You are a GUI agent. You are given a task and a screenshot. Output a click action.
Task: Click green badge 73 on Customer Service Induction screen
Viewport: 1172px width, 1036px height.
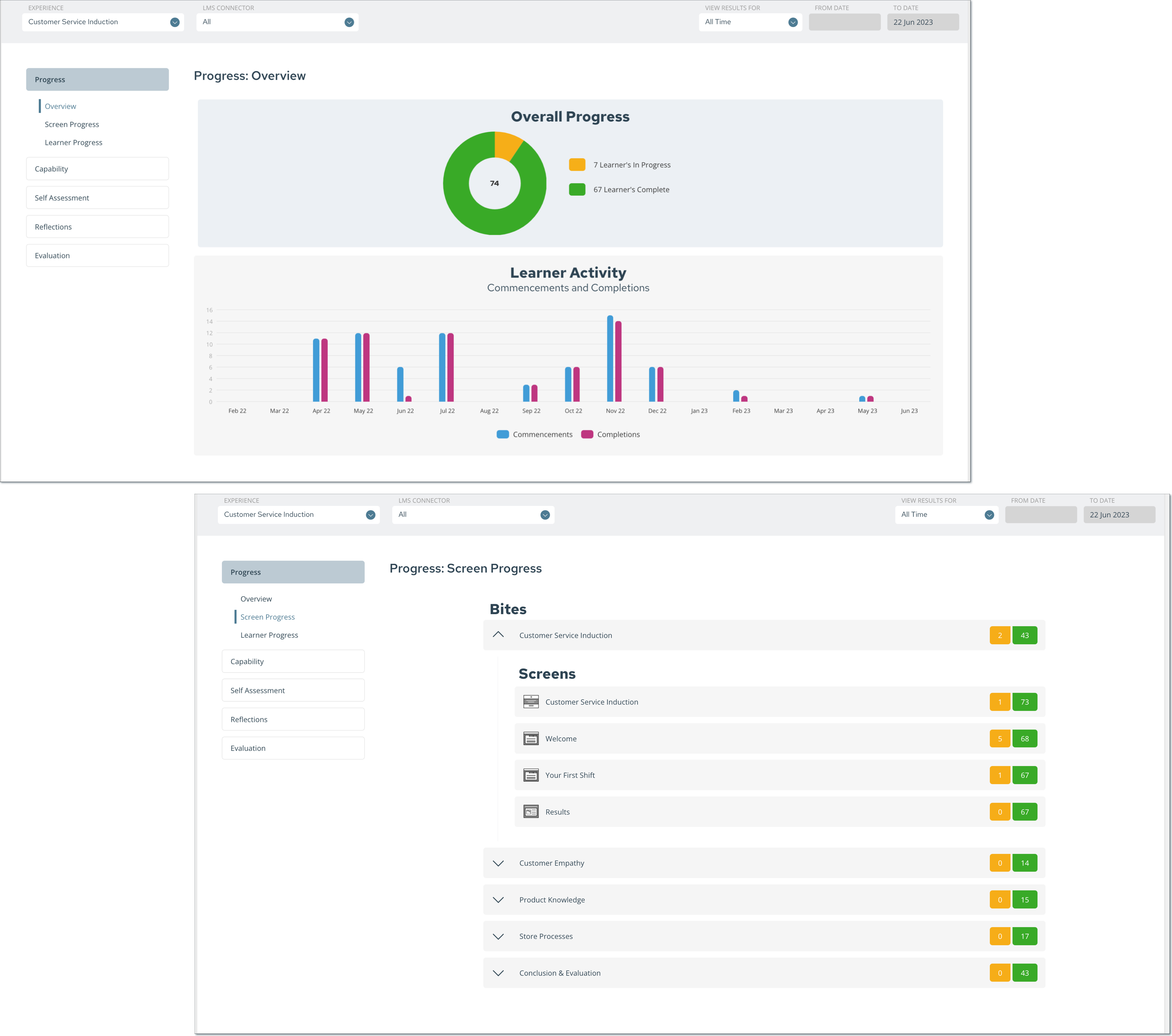pos(1025,702)
